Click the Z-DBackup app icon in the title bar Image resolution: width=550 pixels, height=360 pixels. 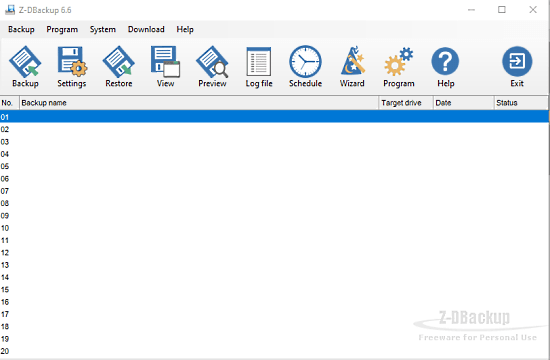click(10, 10)
